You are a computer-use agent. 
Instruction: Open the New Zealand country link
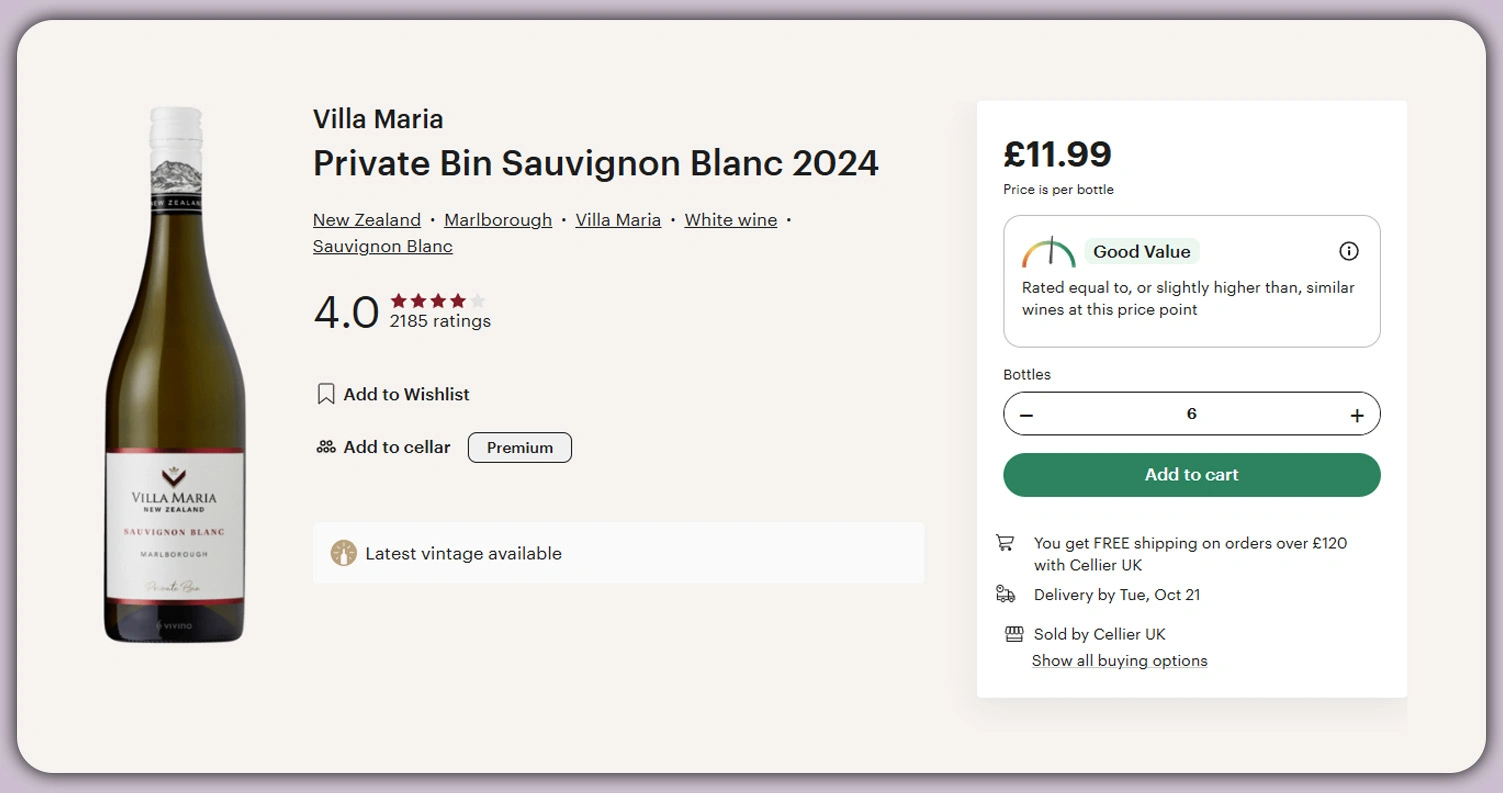click(x=367, y=220)
